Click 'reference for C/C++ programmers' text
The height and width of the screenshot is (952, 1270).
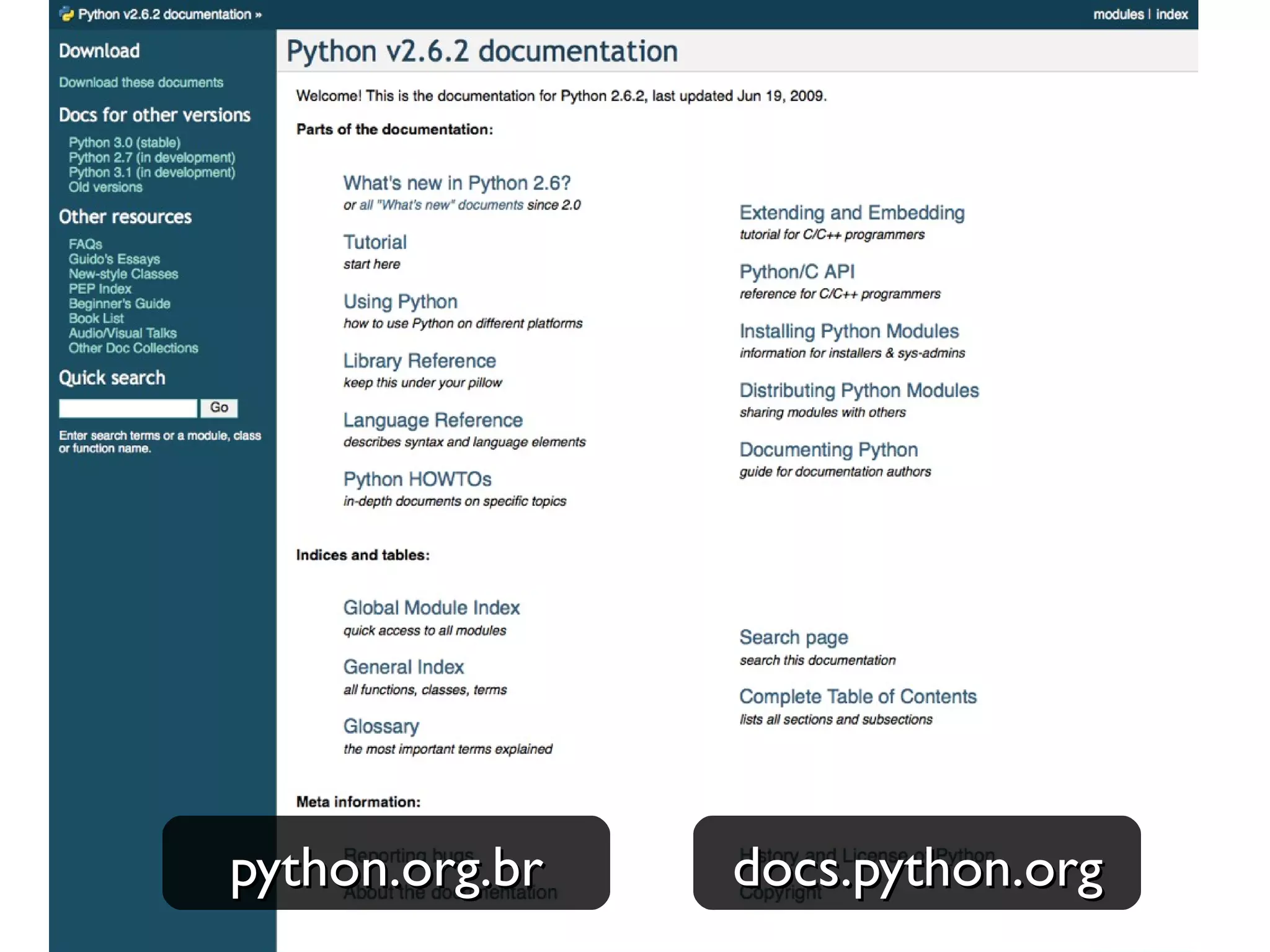840,294
